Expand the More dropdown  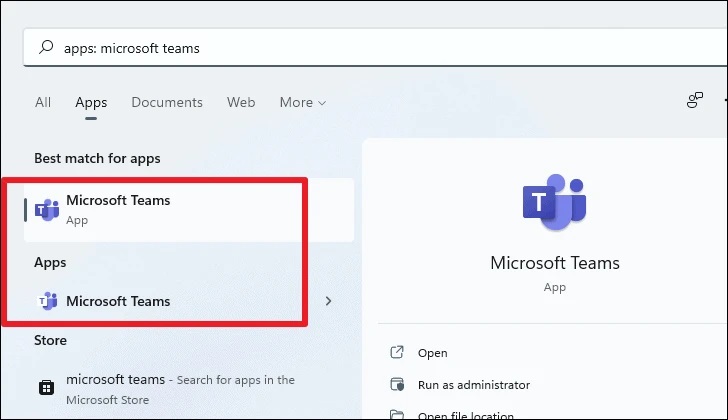(303, 102)
